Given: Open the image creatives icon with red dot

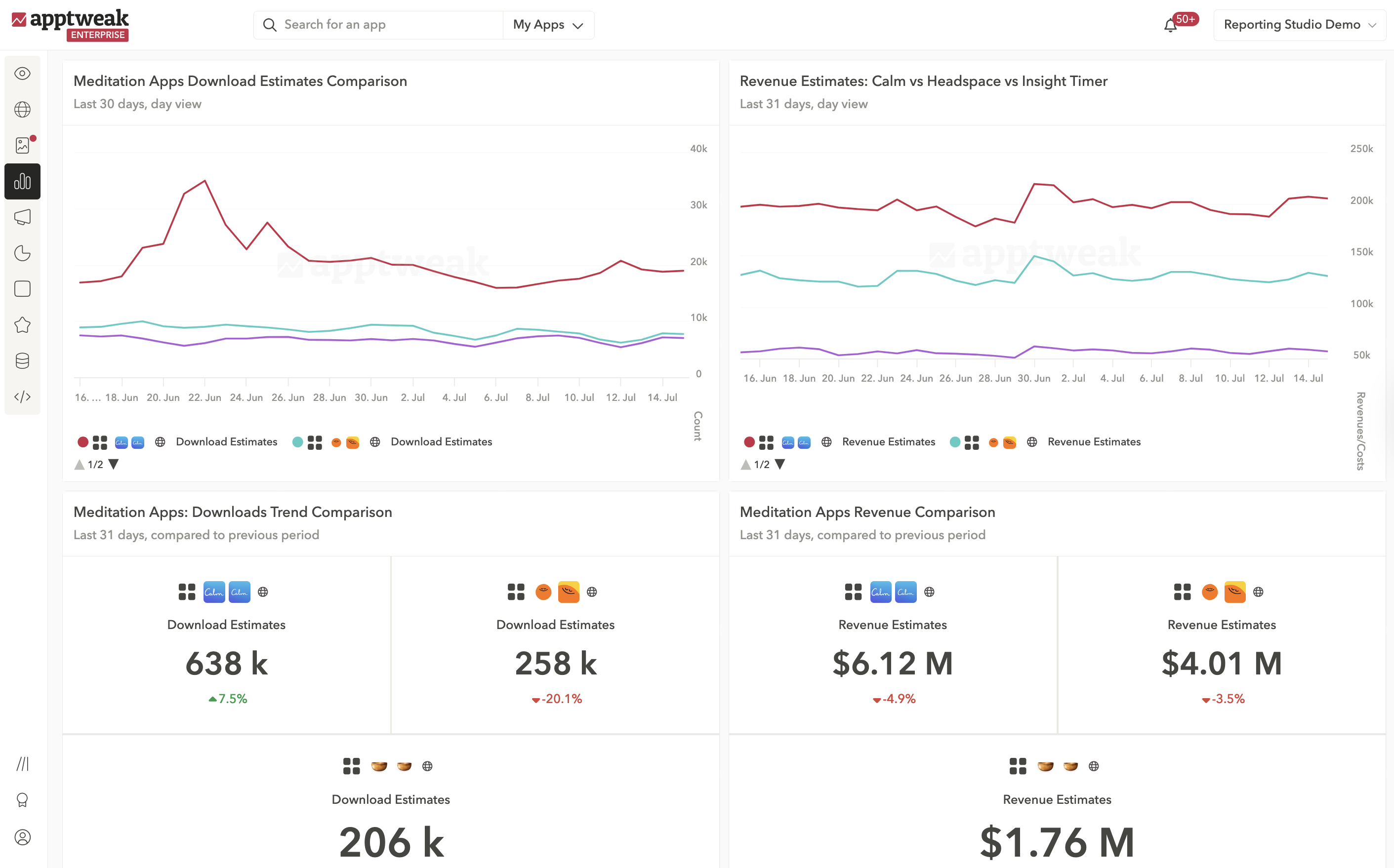Looking at the screenshot, I should click(x=22, y=145).
